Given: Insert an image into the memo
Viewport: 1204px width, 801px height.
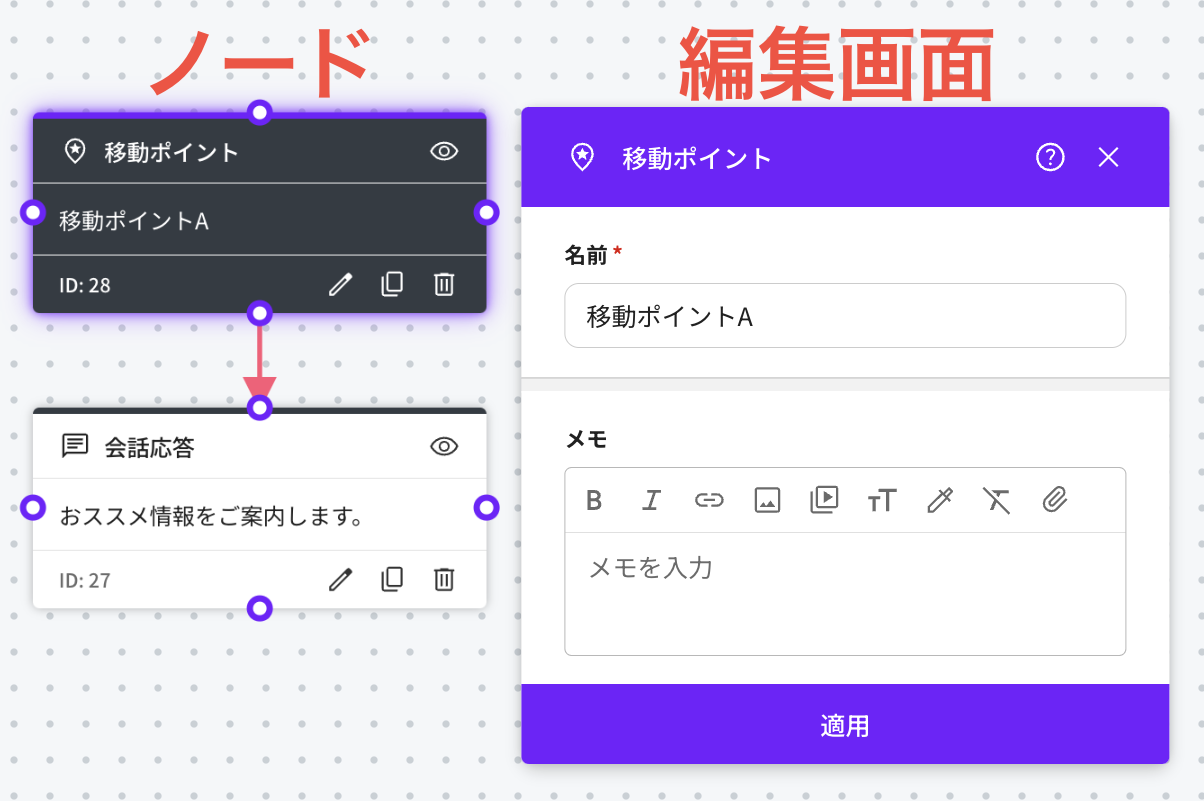Looking at the screenshot, I should point(767,500).
